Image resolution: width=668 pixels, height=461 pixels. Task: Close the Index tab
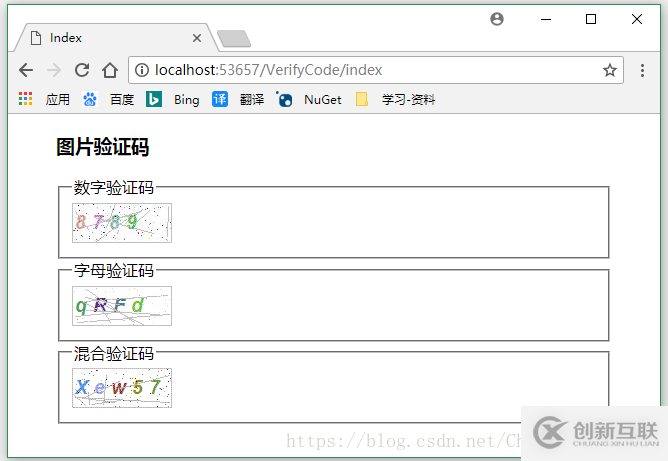coord(197,38)
